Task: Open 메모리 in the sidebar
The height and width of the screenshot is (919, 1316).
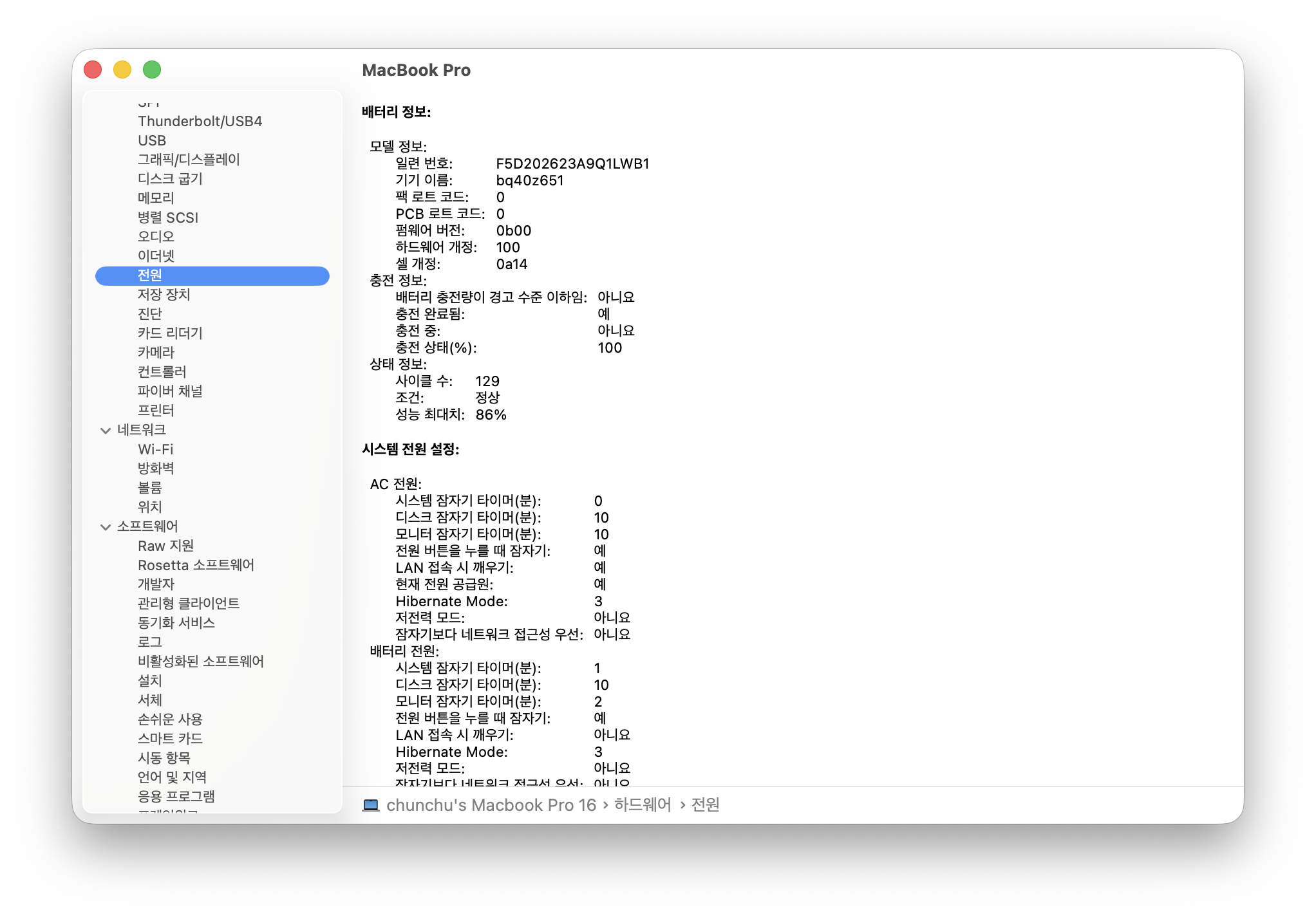Action: pyautogui.click(x=156, y=198)
